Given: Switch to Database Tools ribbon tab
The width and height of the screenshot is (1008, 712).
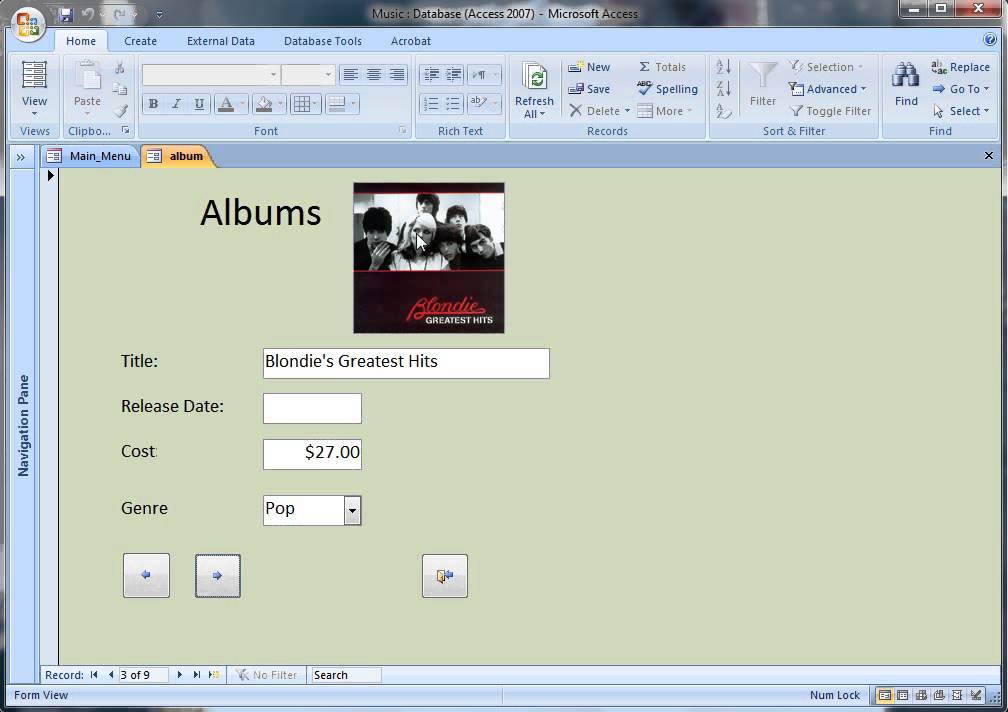Looking at the screenshot, I should click(x=323, y=40).
